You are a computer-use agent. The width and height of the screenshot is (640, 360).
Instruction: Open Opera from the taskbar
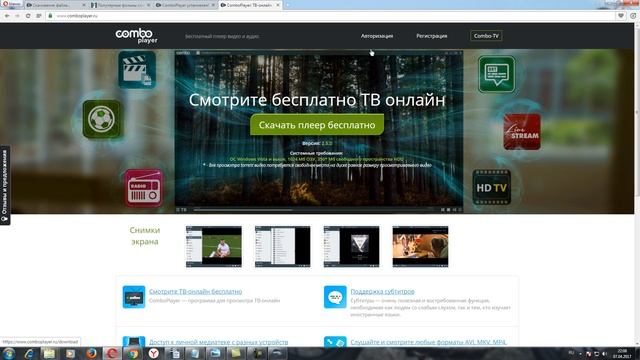click(x=112, y=353)
